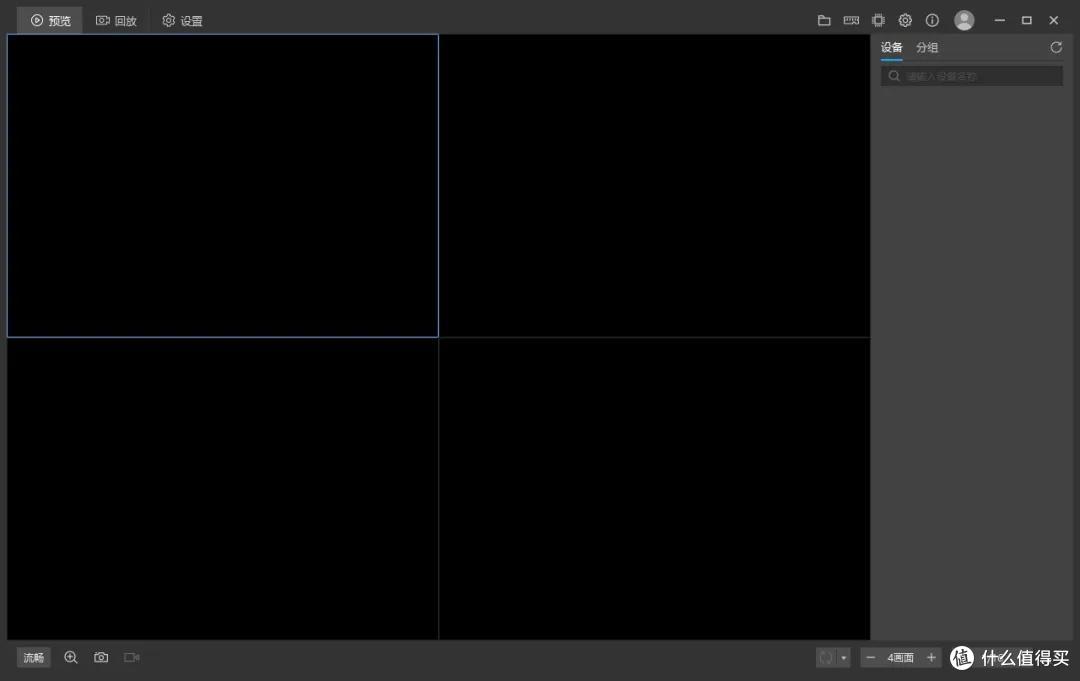The image size is (1080, 681).
Task: Click the device name search field
Action: pos(971,76)
